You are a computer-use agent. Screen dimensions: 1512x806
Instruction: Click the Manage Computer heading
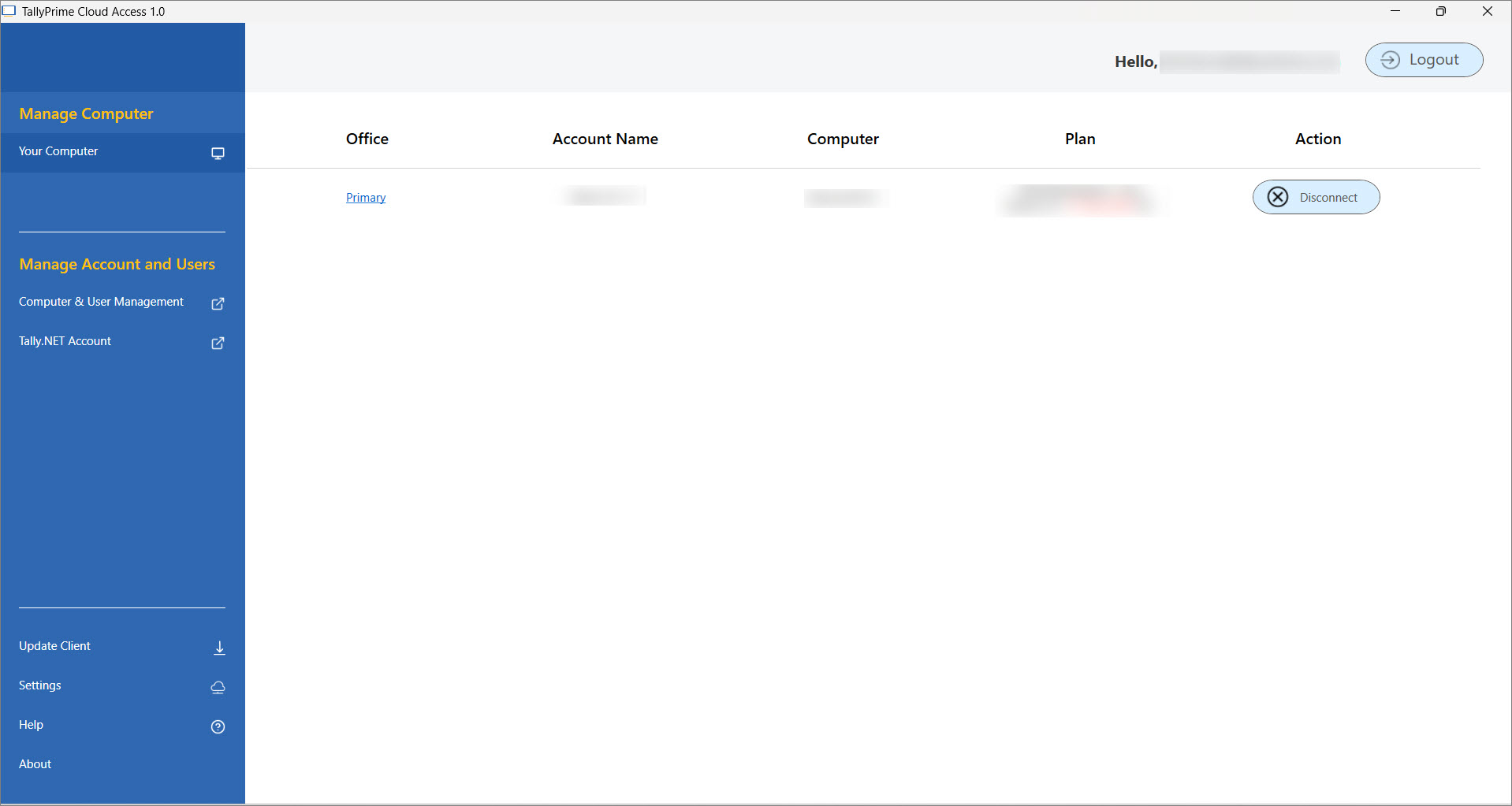86,113
